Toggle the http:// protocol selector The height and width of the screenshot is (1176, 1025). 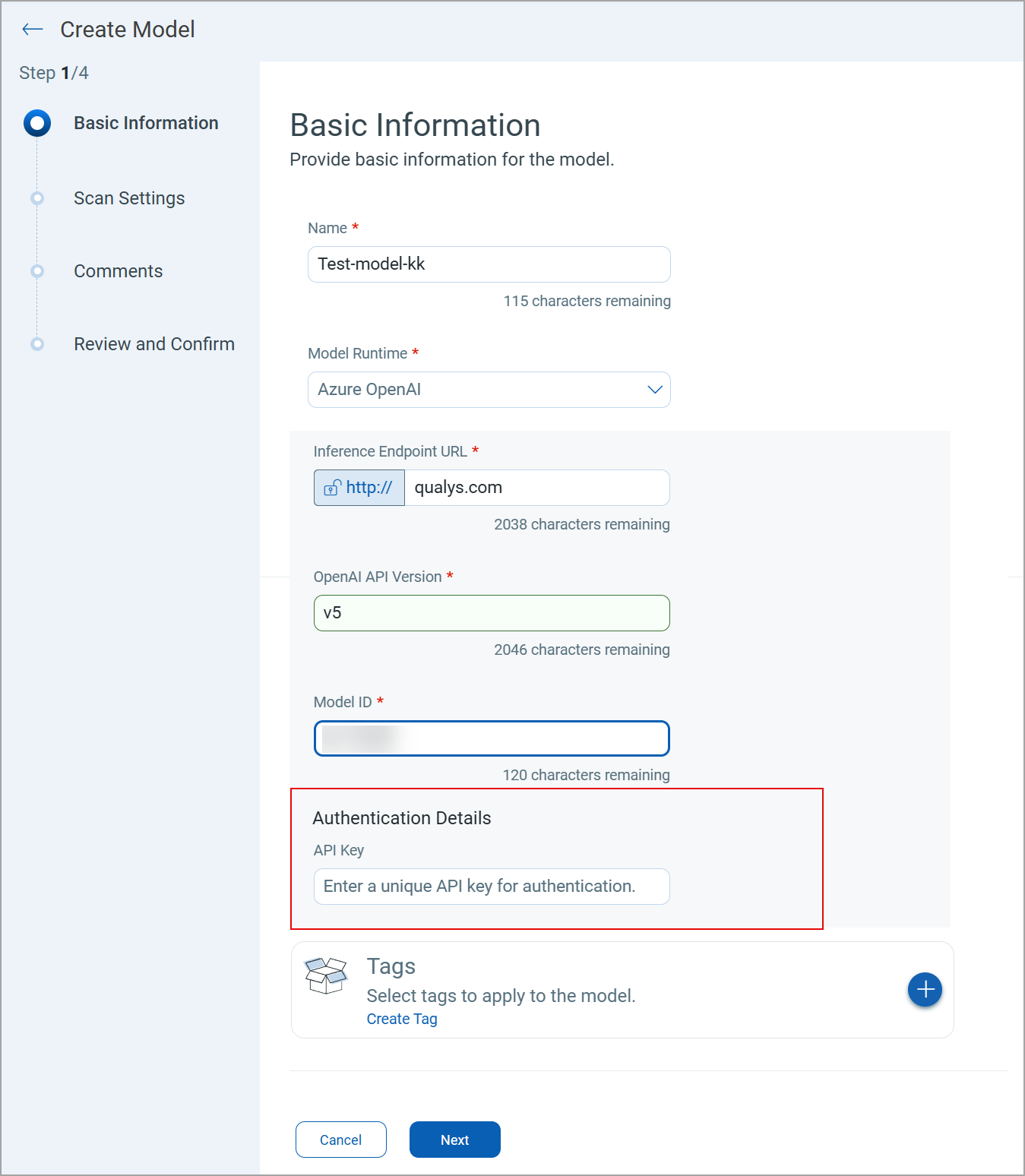point(359,488)
